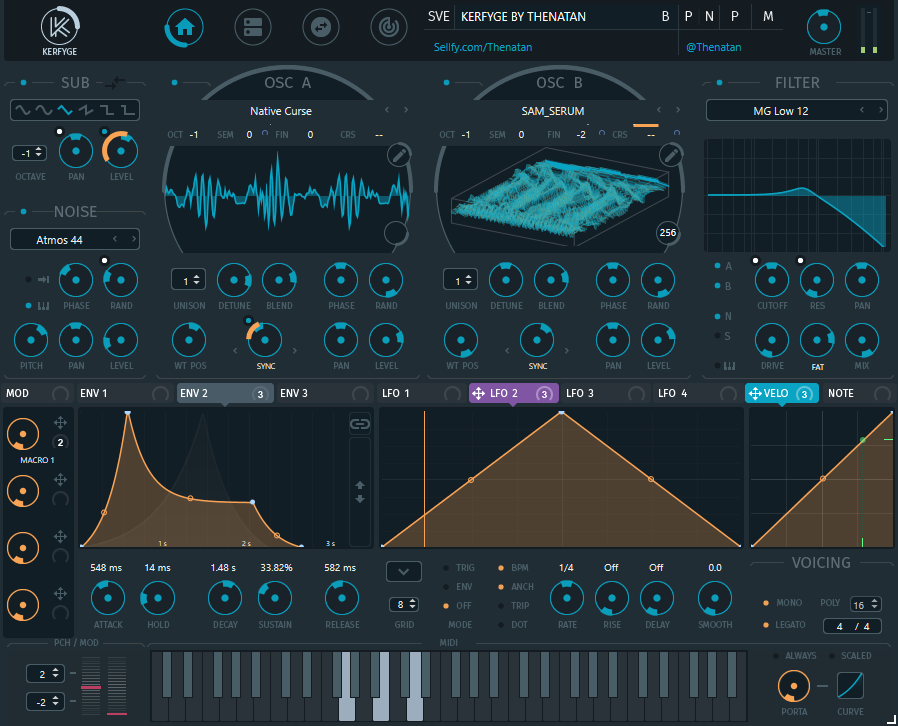
Task: Disable OSC A with its enable dot
Action: [x=175, y=83]
